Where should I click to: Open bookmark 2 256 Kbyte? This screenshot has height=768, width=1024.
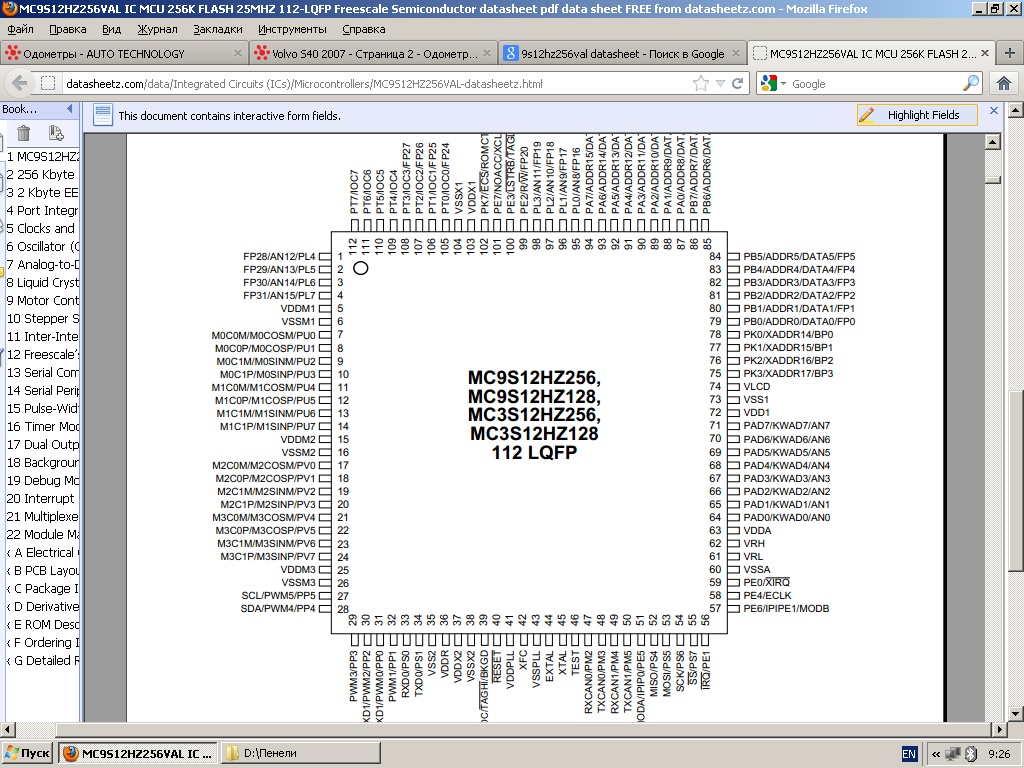[x=41, y=174]
